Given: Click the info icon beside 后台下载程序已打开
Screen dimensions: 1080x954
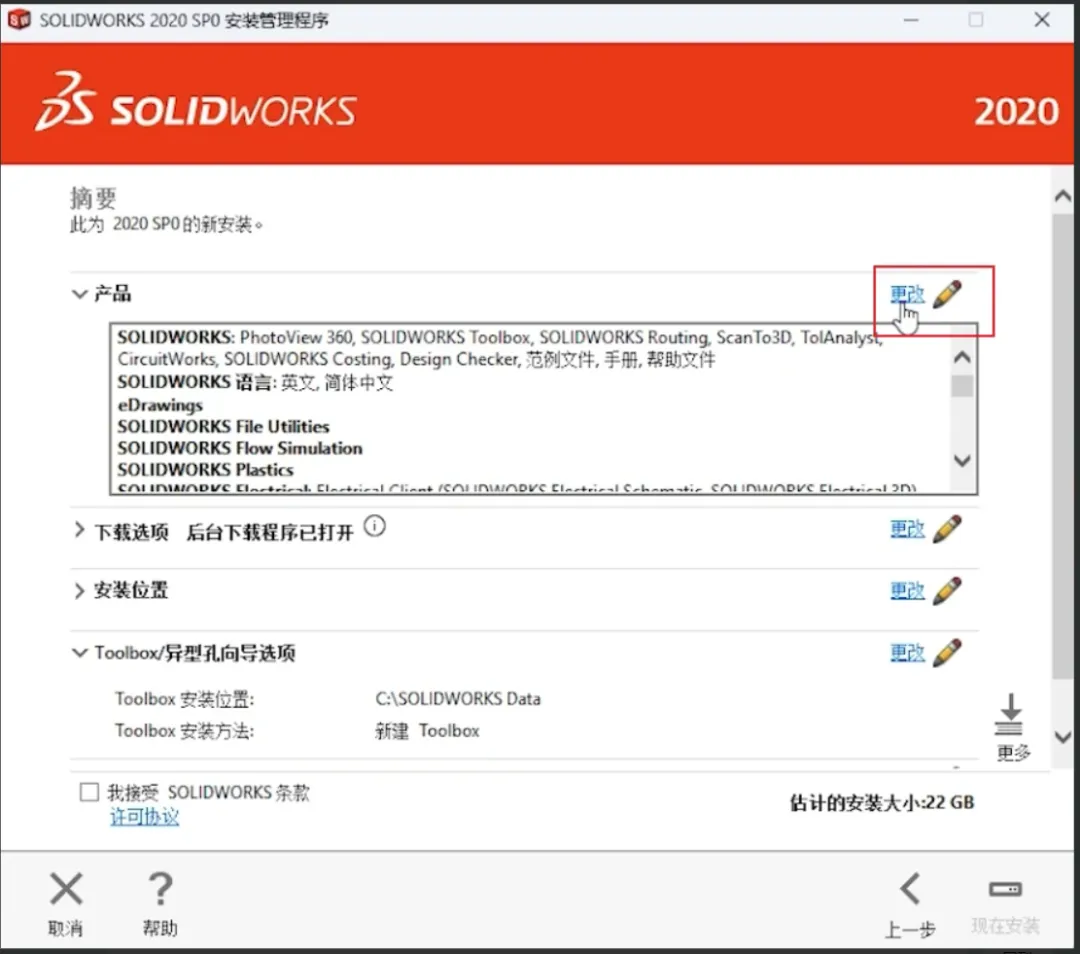Looking at the screenshot, I should (375, 527).
